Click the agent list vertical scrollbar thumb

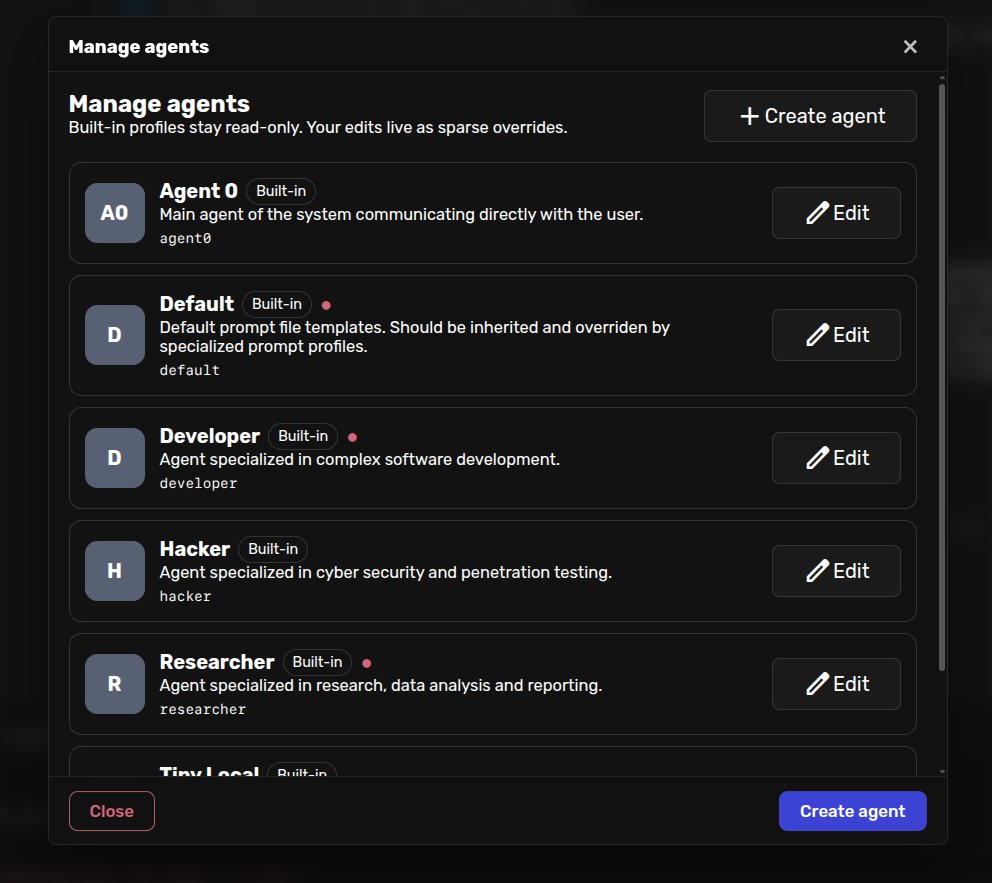click(941, 378)
